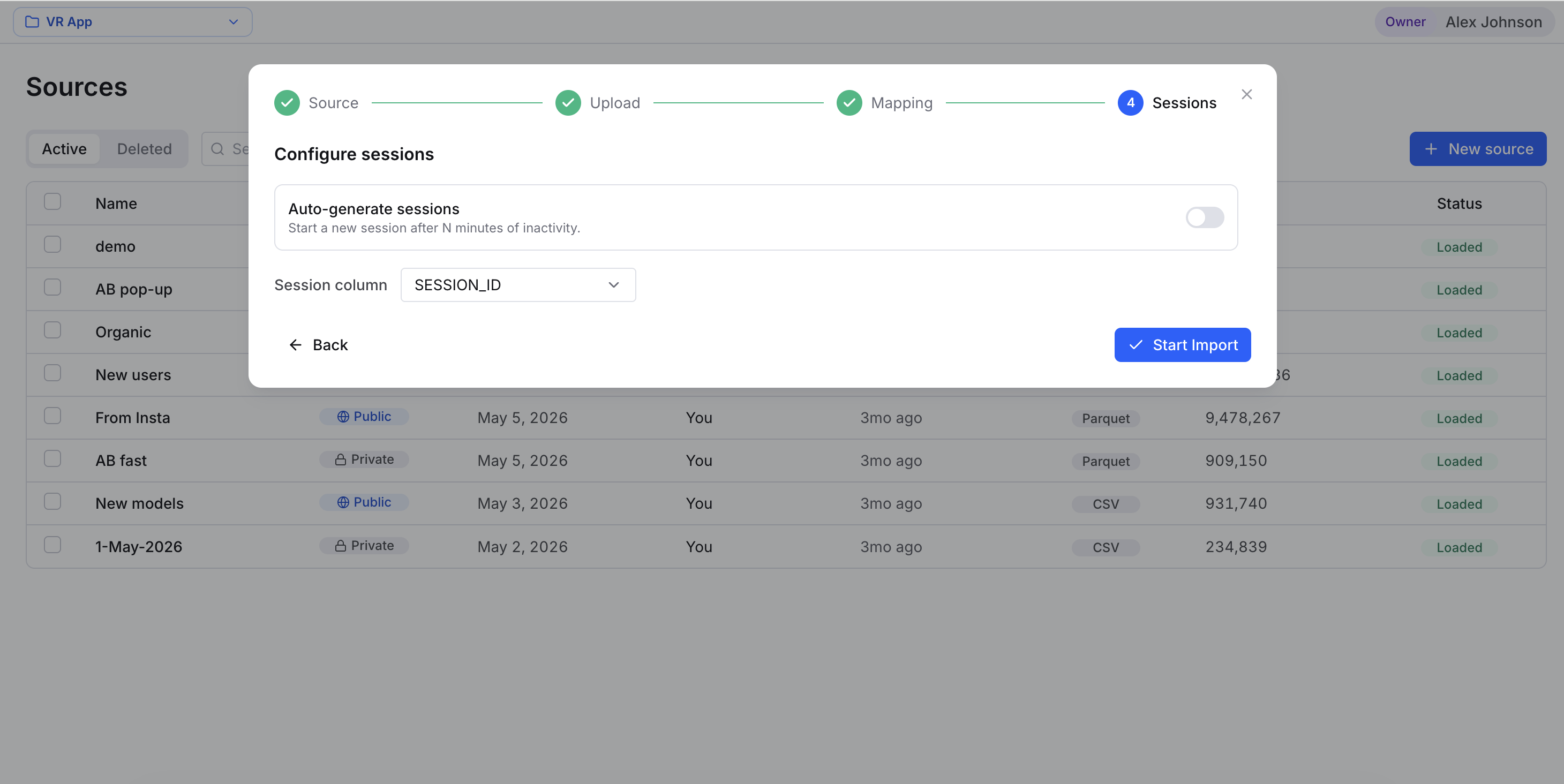
Task: Check the New models row checkbox
Action: [53, 501]
